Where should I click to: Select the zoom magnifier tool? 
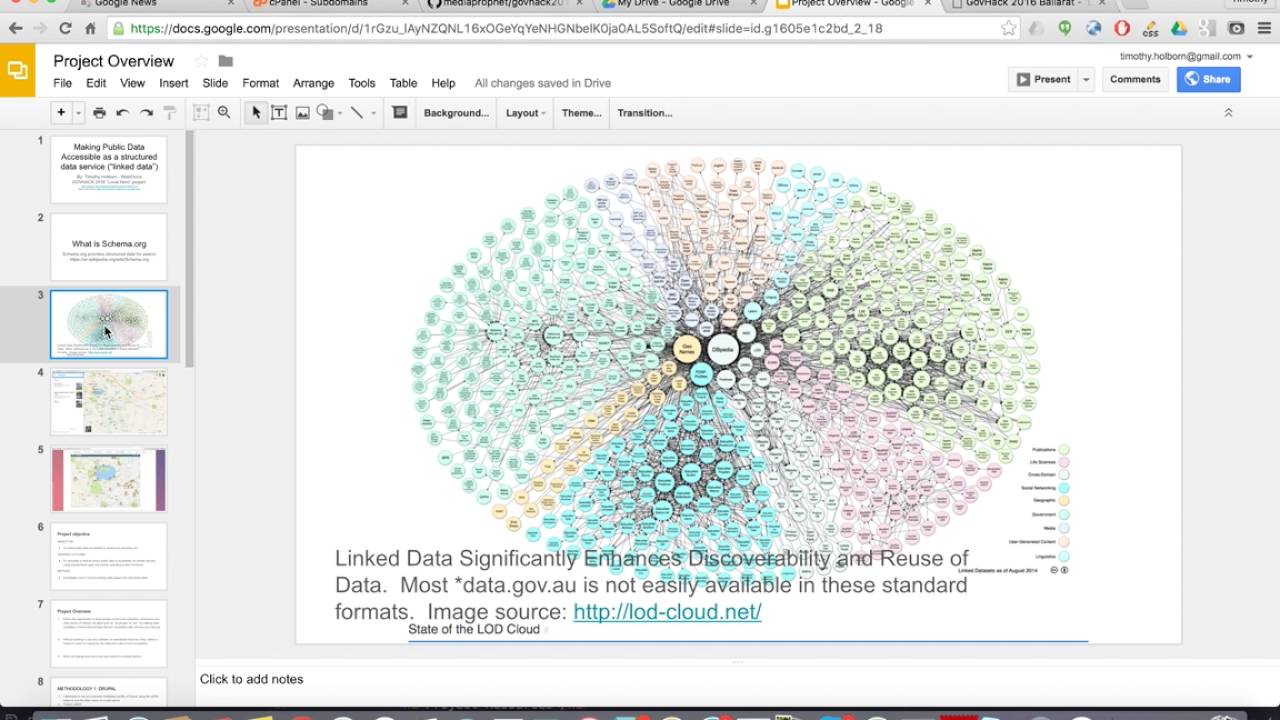tap(224, 113)
